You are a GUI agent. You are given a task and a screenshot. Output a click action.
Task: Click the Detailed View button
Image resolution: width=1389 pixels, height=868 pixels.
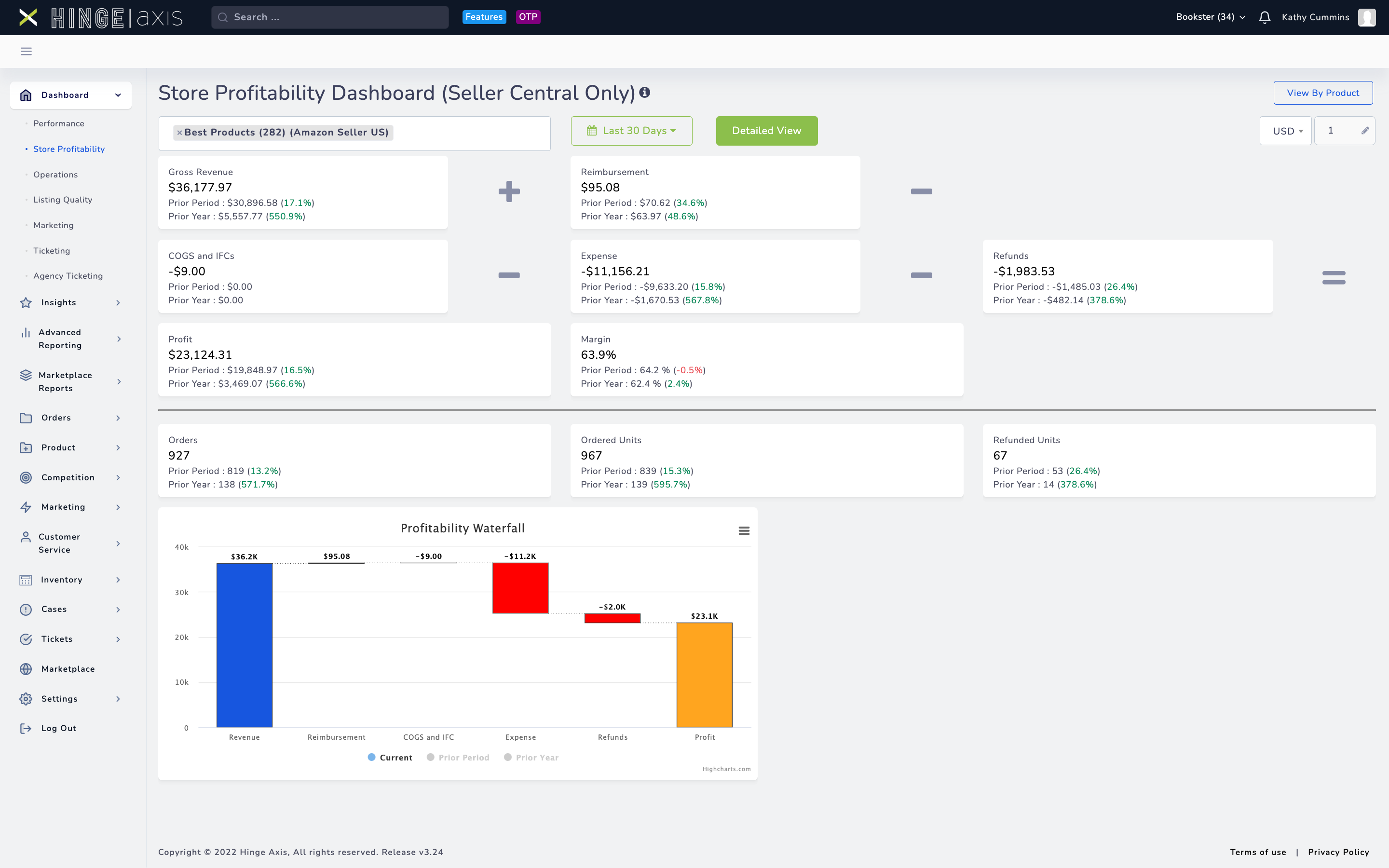coord(766,131)
